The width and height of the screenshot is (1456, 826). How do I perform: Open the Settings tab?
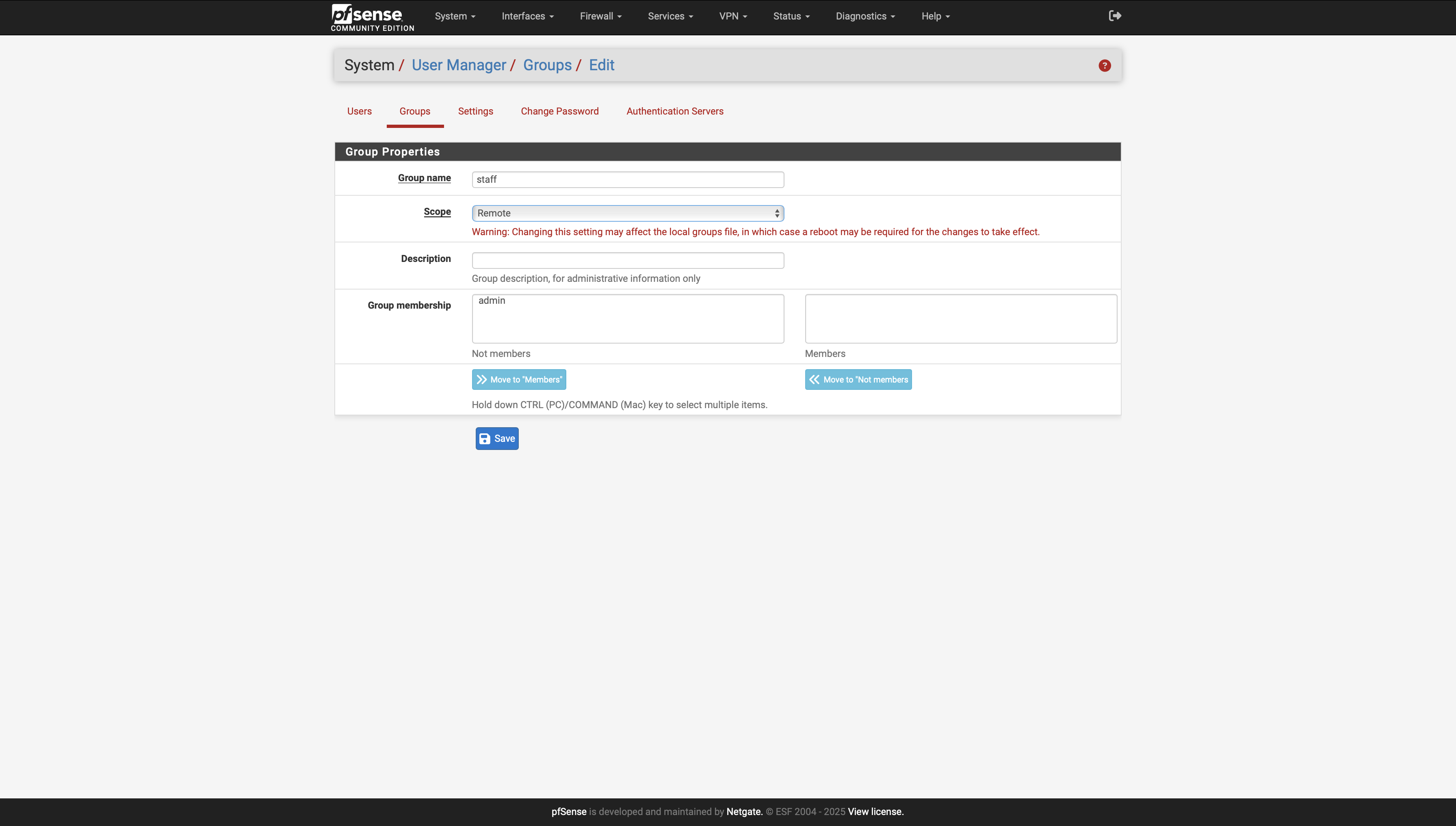[x=475, y=111]
